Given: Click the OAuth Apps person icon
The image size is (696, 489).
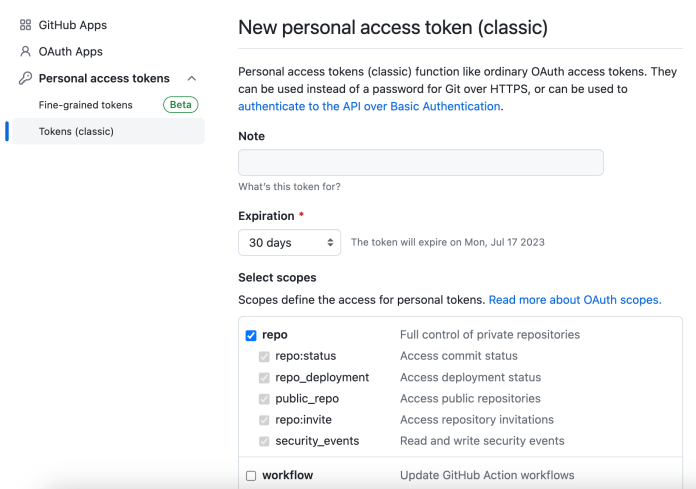Looking at the screenshot, I should tap(26, 51).
